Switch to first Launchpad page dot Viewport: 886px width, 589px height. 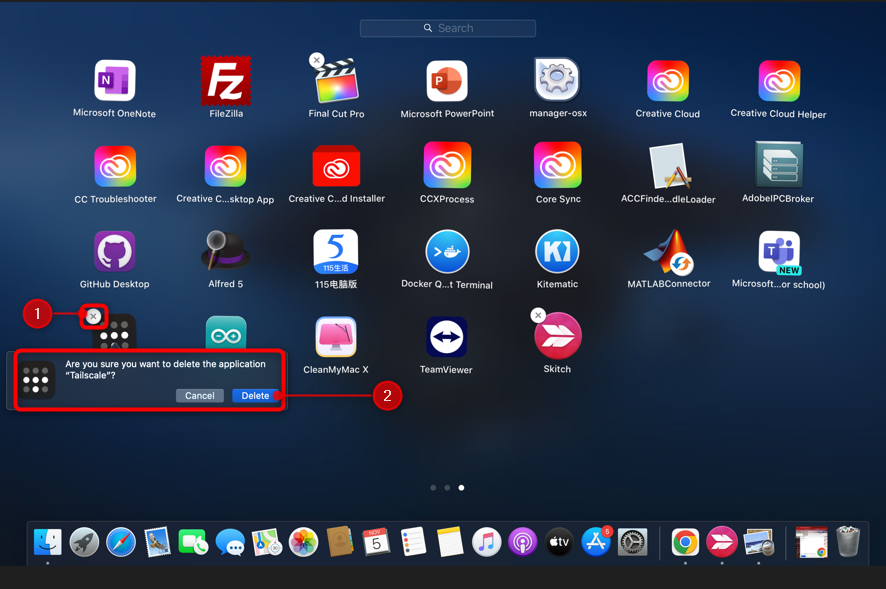click(433, 488)
